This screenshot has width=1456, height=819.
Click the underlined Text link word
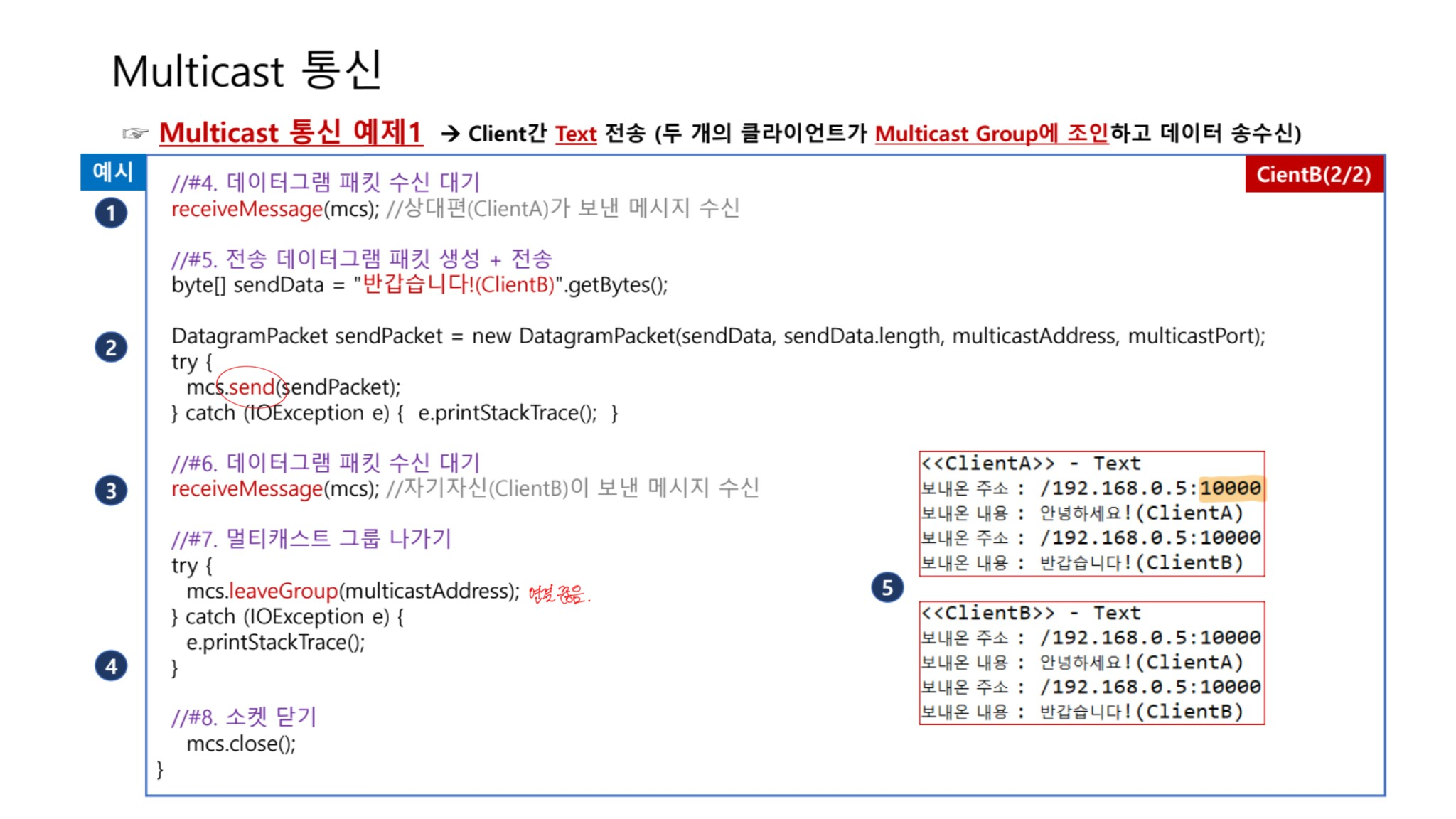click(575, 134)
